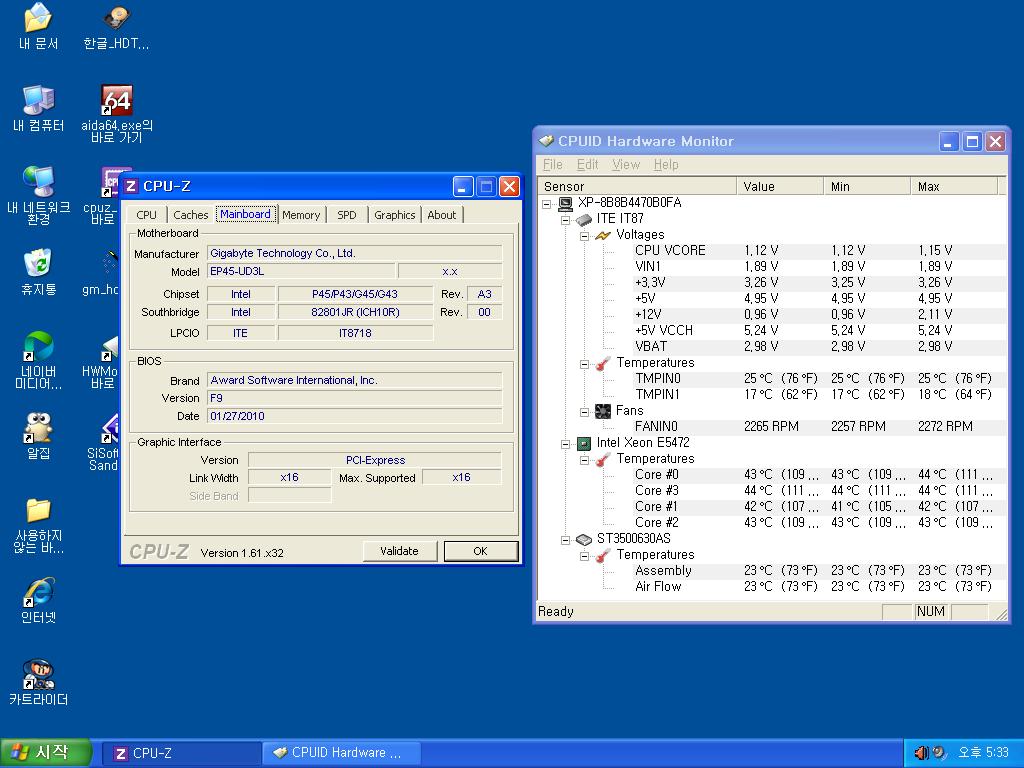Switch to CPU-Z from the taskbar
The width and height of the screenshot is (1024, 768).
pyautogui.click(x=182, y=754)
